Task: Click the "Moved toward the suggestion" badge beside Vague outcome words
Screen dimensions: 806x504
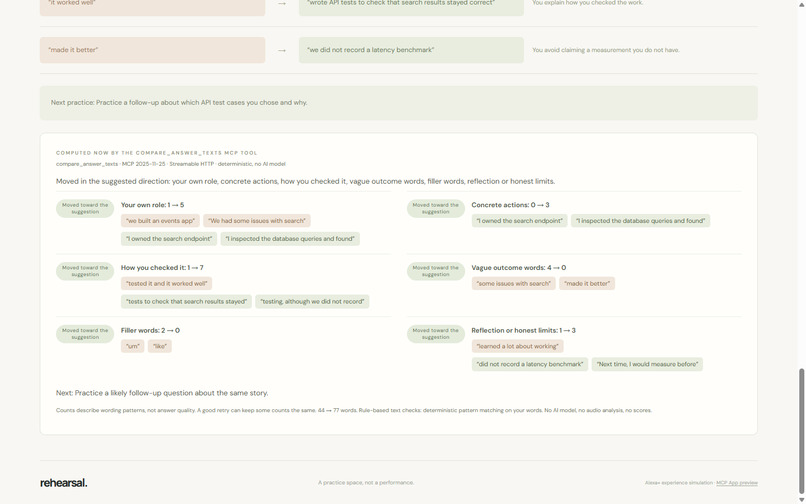Action: pos(436,271)
